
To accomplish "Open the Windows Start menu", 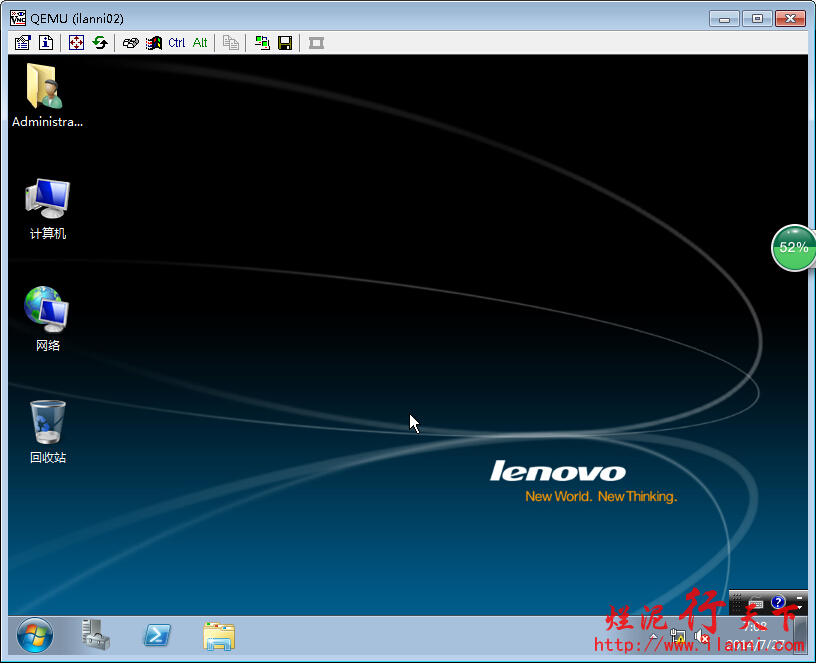I will [x=35, y=635].
